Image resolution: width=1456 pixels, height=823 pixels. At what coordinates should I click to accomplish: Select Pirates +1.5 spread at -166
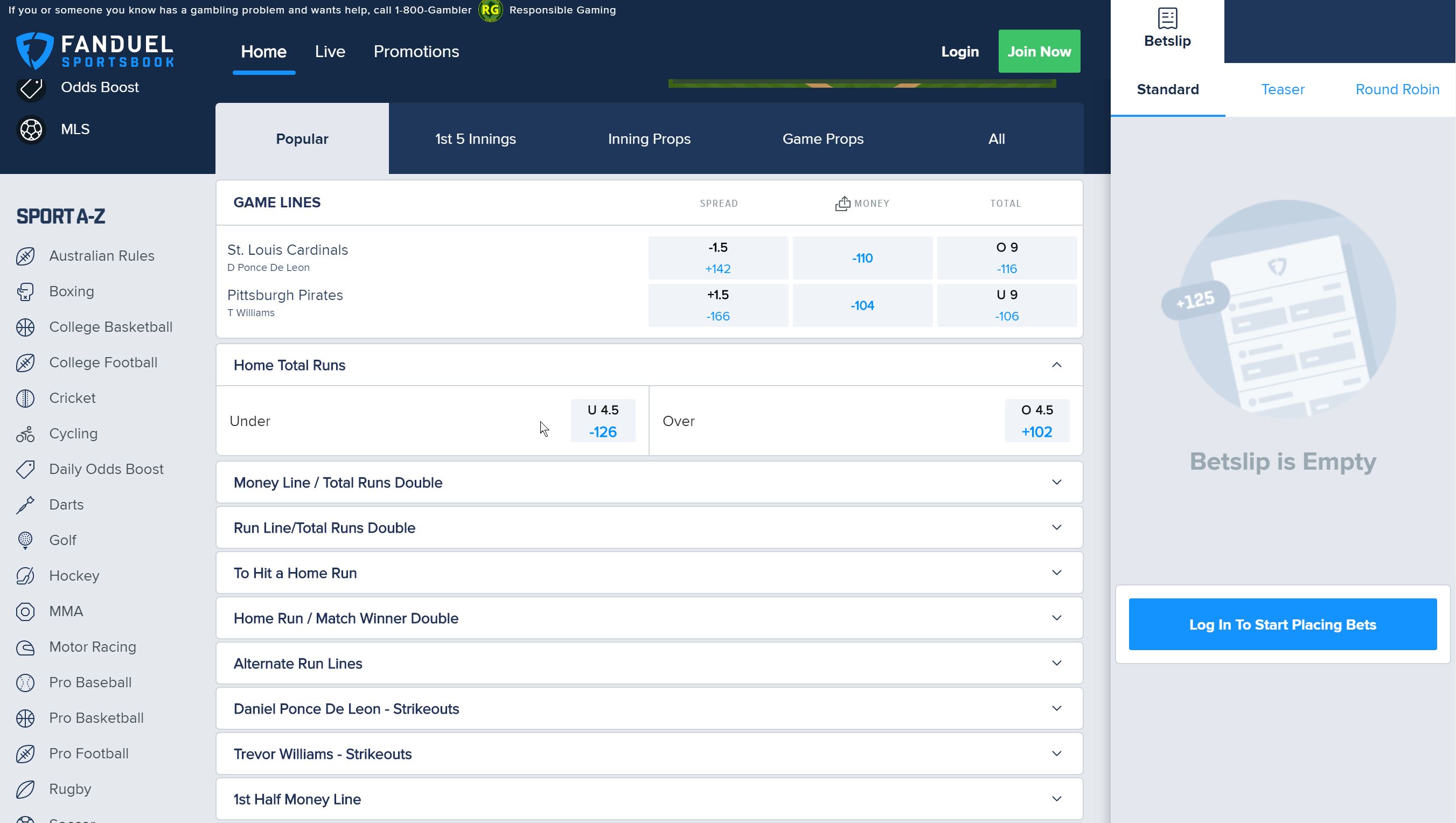(718, 305)
